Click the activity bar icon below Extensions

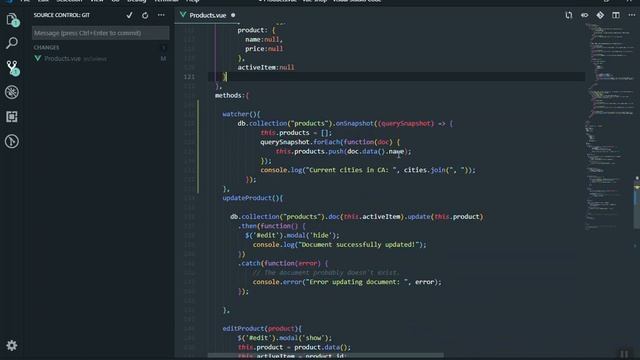pyautogui.click(x=12, y=141)
